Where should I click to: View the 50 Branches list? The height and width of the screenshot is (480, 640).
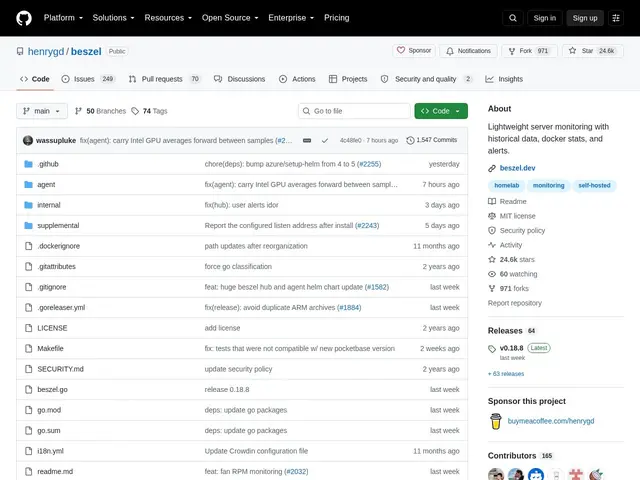point(100,111)
